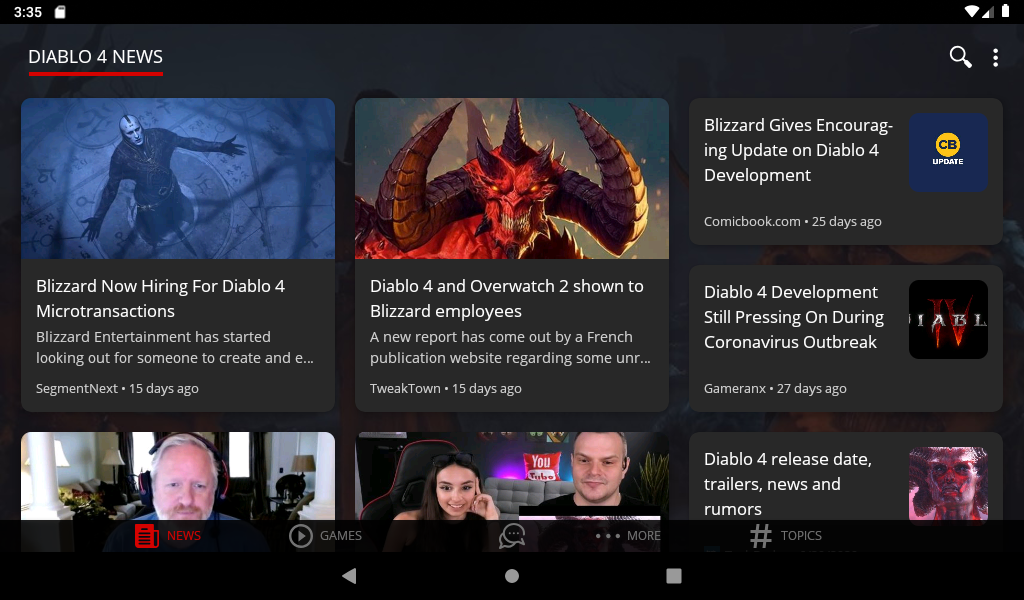Tap the chat bubbles icon
The width and height of the screenshot is (1024, 600).
click(512, 536)
